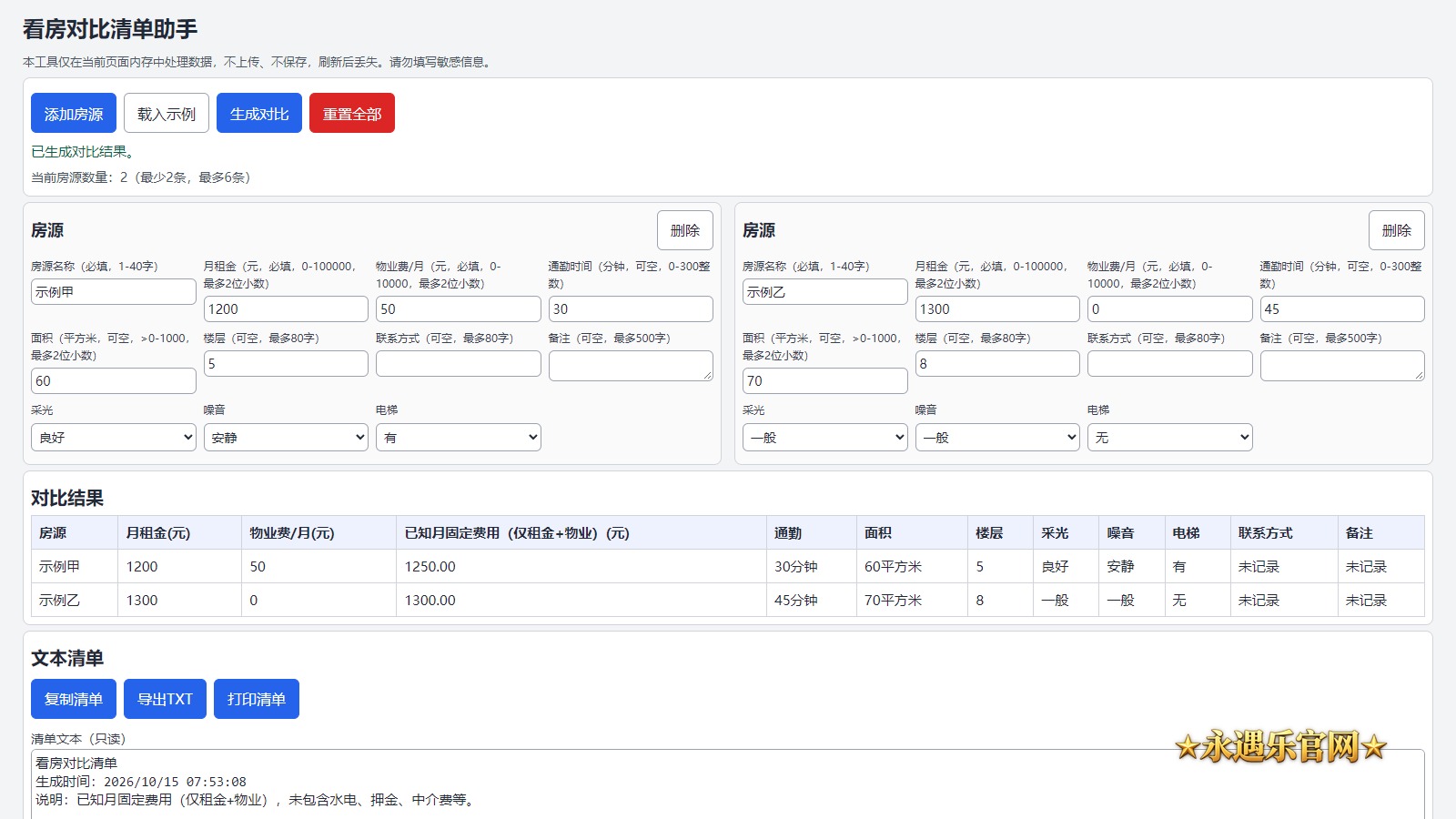Open the 采光 dropdown in the 示例乙 card

point(825,438)
